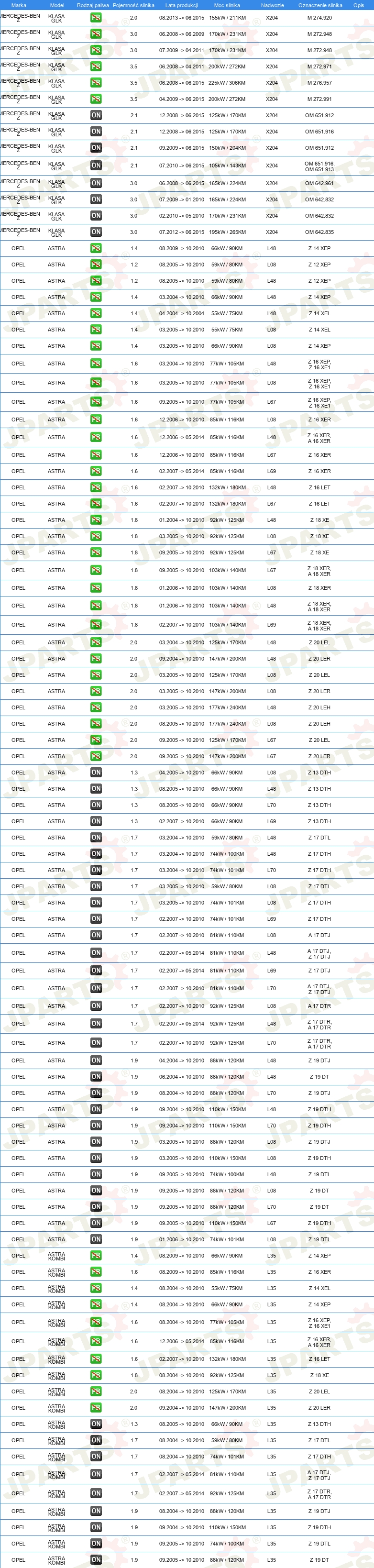Click the Lata produkcji column header

182,5
